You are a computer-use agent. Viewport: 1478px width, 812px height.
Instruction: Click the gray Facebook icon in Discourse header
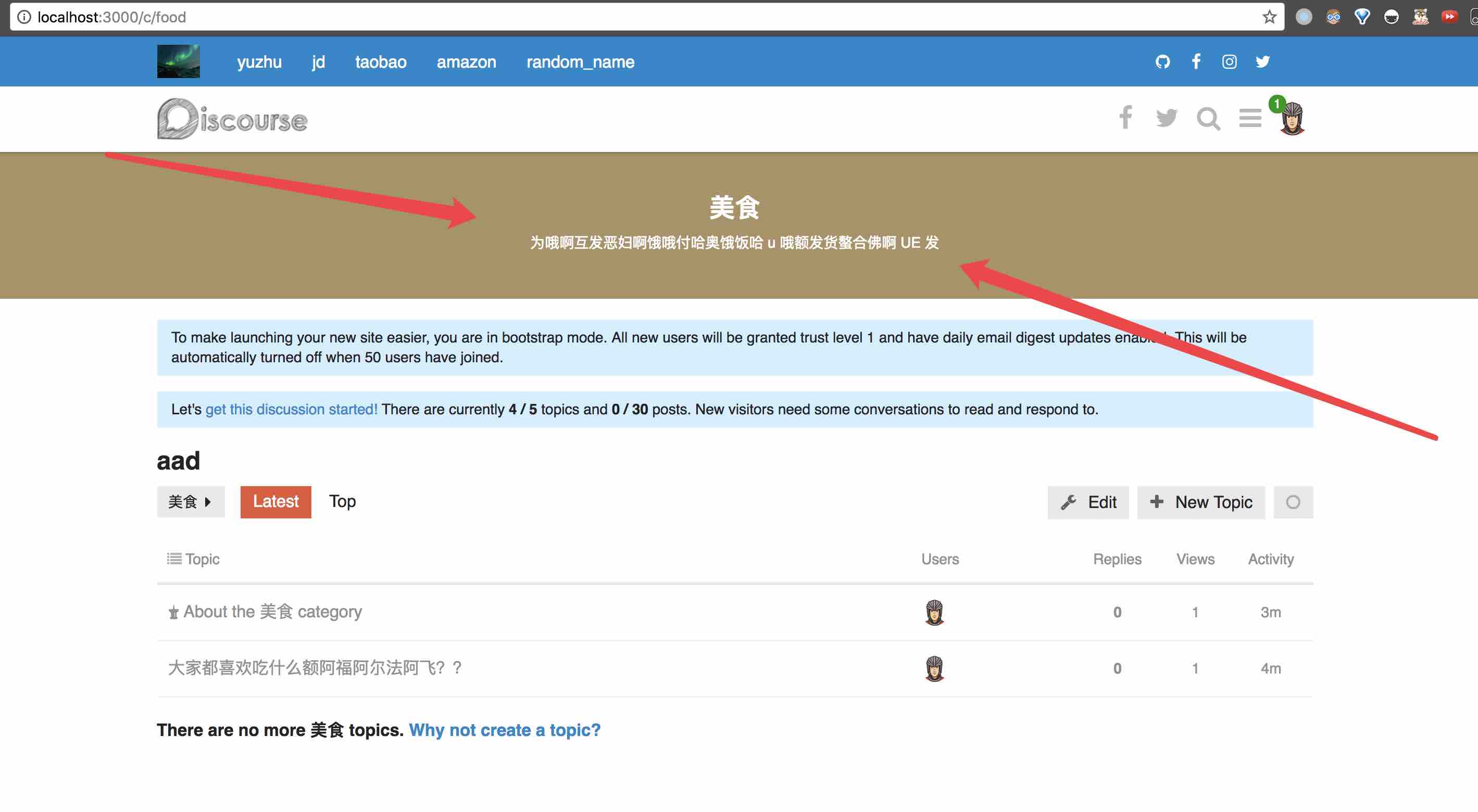1125,118
